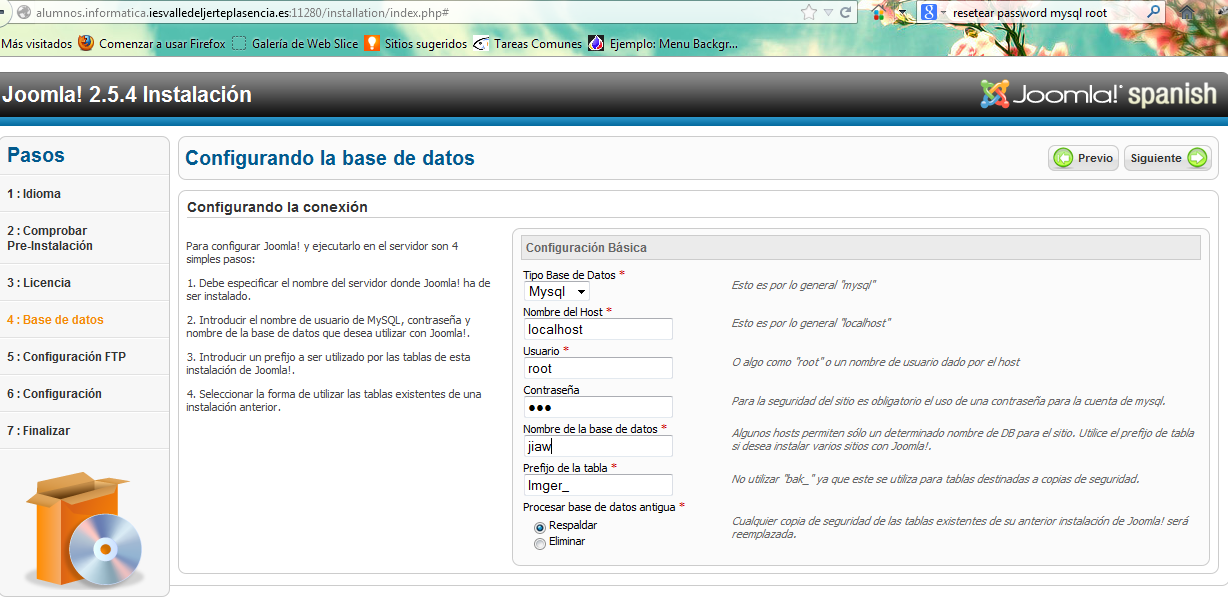Focus the Contraseña password field

click(598, 407)
